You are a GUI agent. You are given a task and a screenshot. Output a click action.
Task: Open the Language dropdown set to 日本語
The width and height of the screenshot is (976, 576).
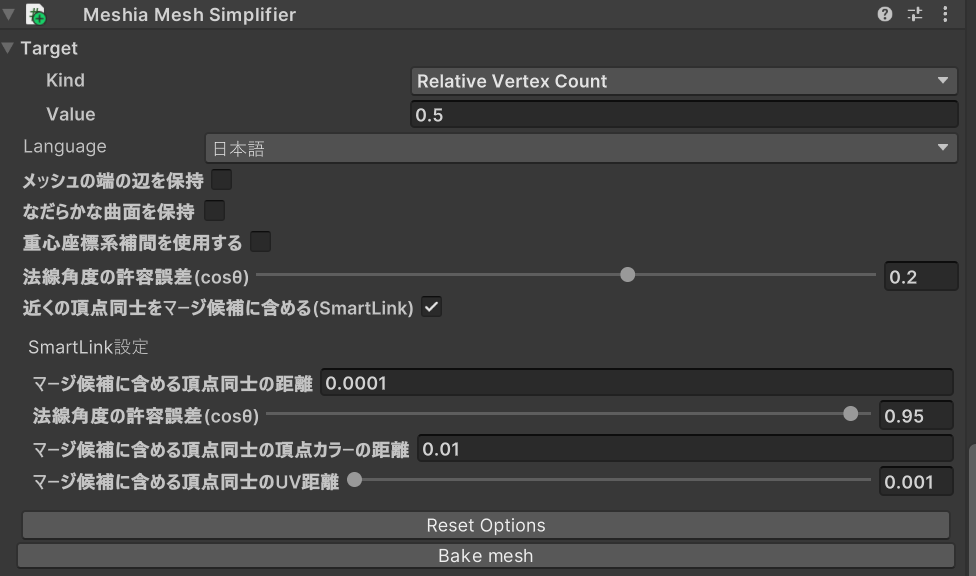point(581,148)
